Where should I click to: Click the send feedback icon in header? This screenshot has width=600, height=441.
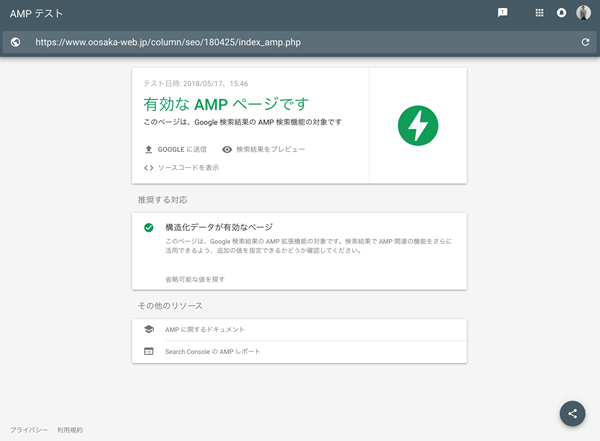tap(502, 13)
